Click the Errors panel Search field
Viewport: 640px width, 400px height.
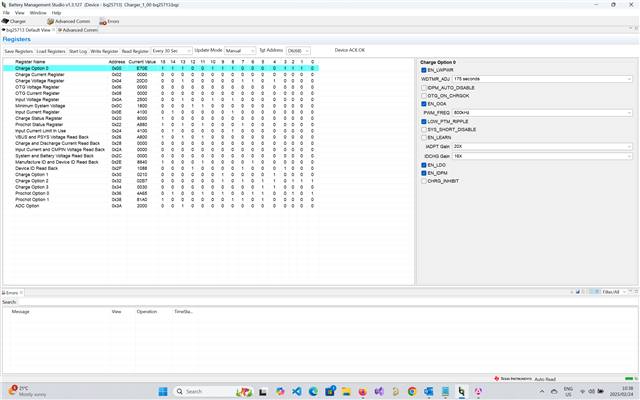(x=327, y=302)
